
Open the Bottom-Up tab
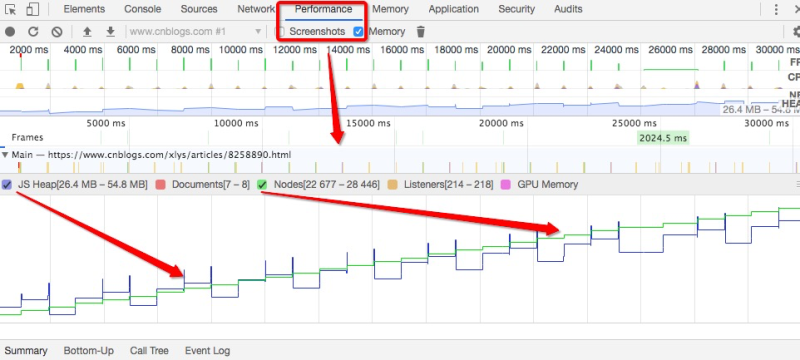pos(89,351)
